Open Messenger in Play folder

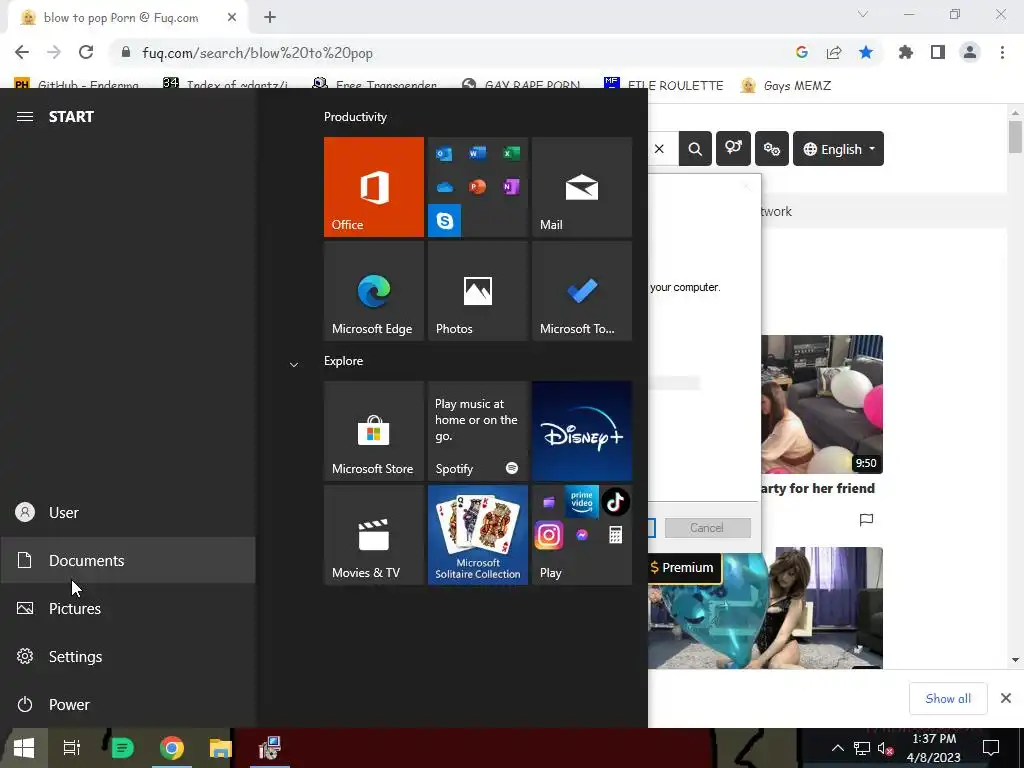coord(581,536)
